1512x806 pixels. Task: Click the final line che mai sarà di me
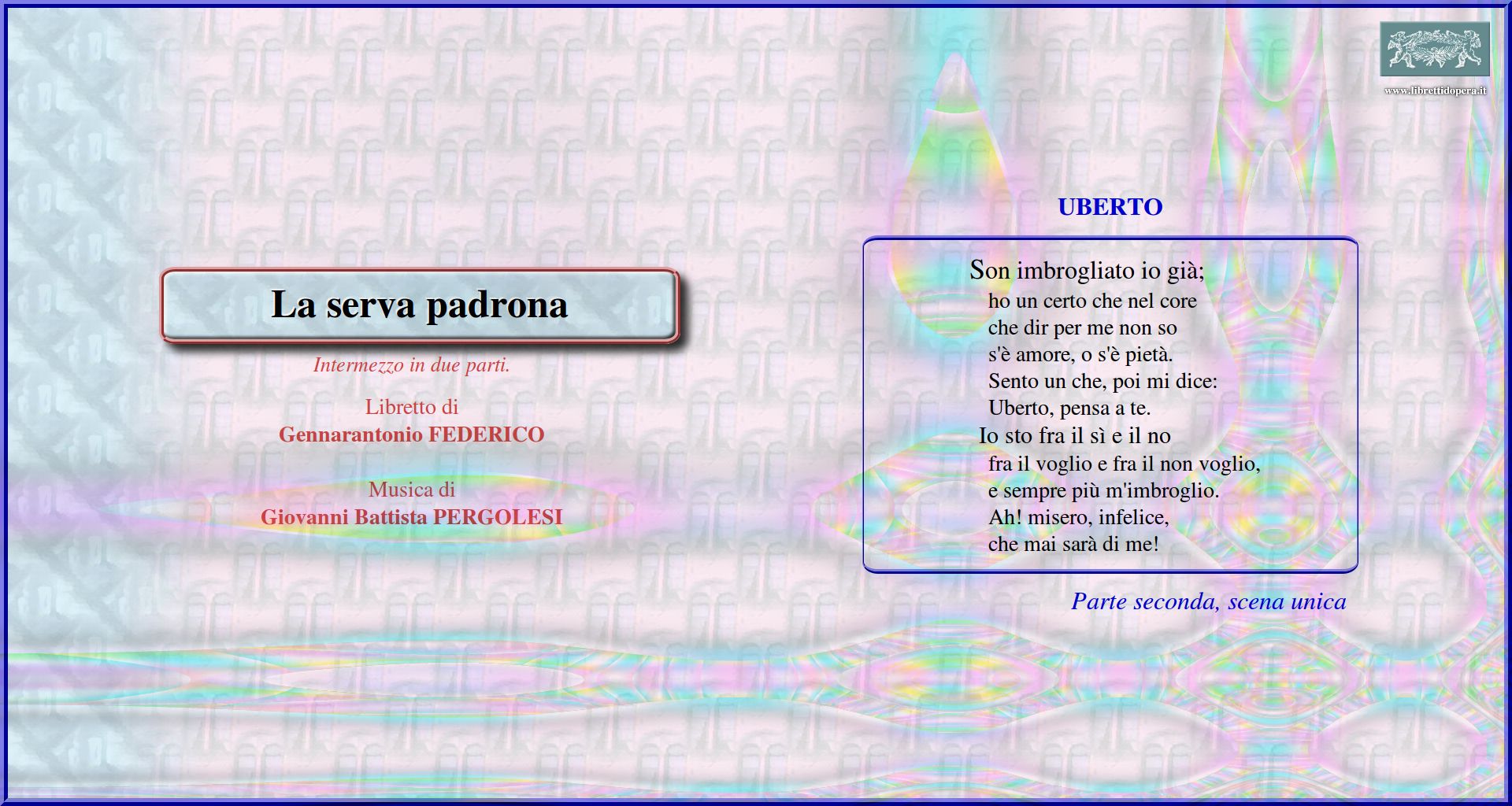[x=1073, y=544]
